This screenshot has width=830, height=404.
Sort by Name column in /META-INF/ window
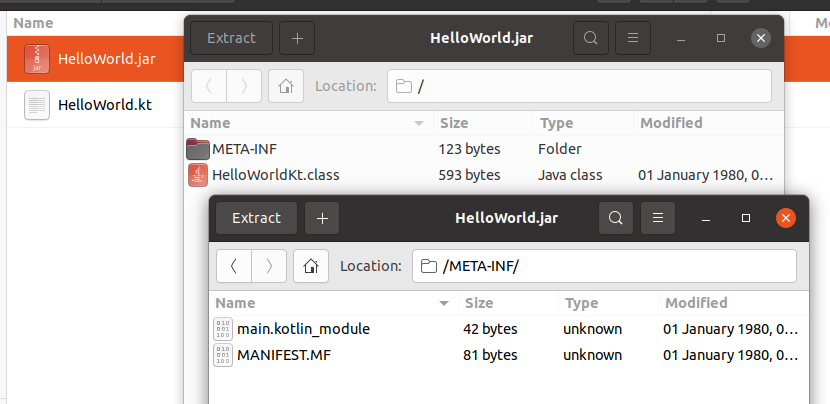tap(333, 303)
